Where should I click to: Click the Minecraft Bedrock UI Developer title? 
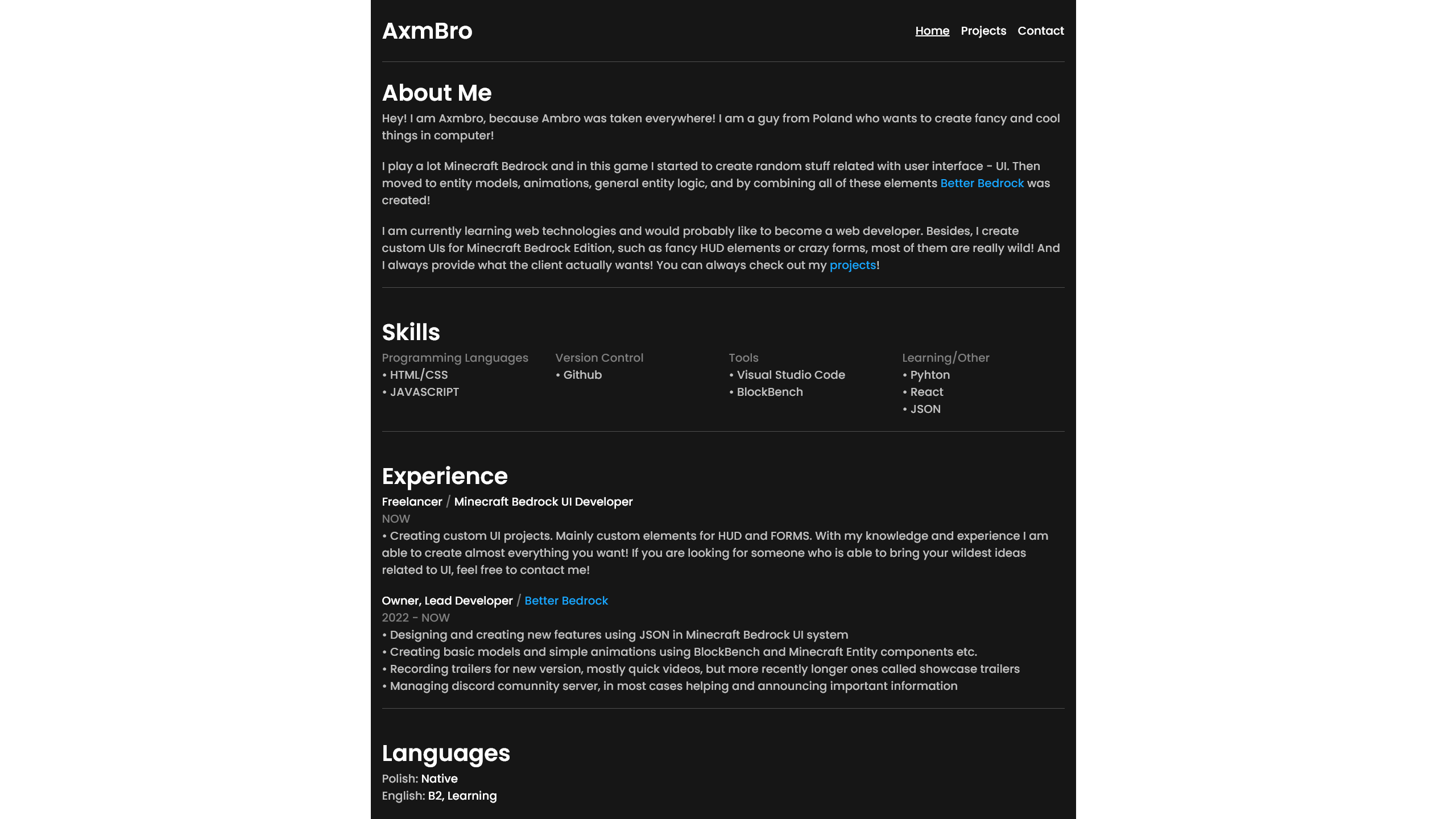(543, 502)
